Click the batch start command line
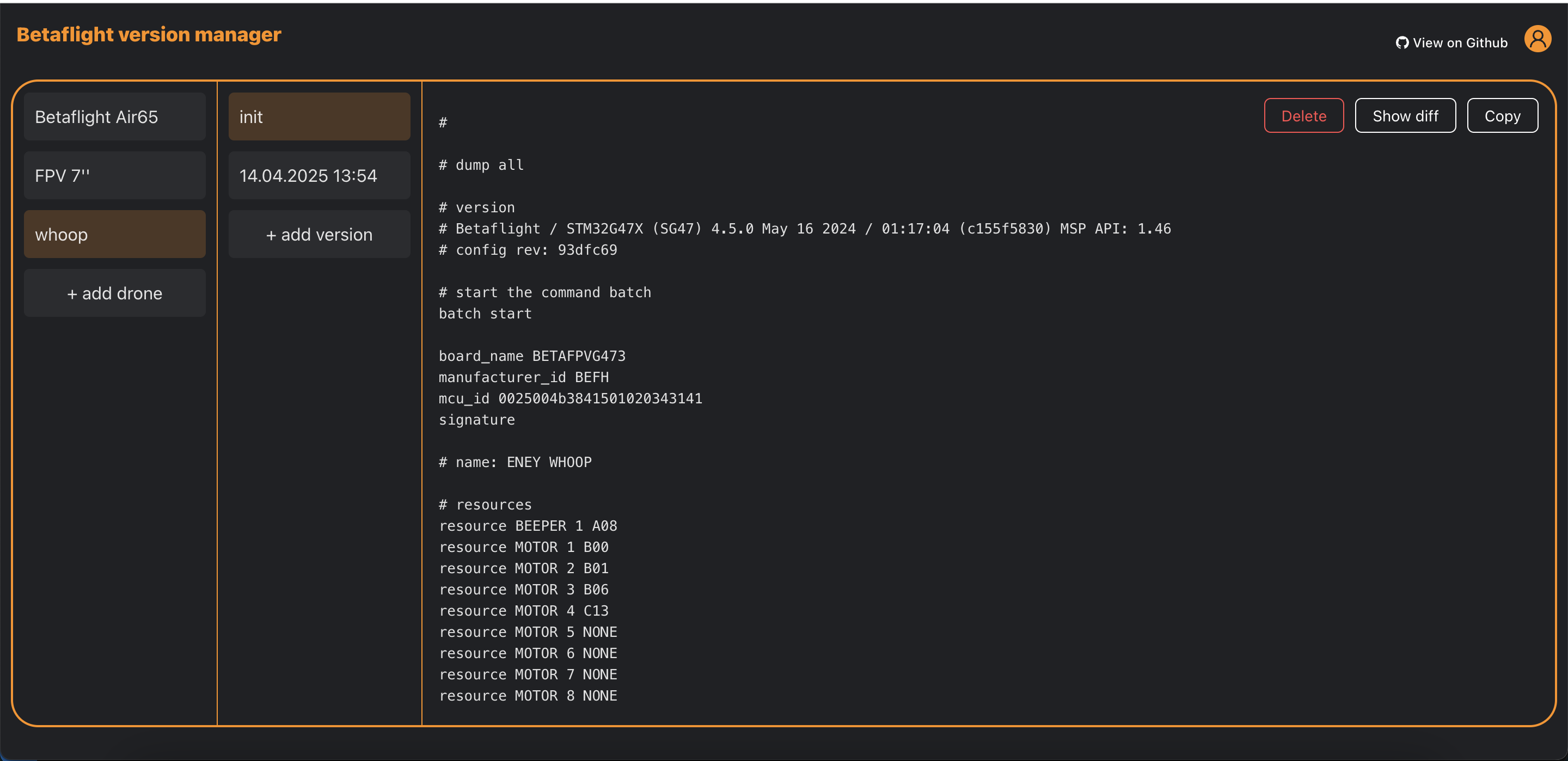1568x761 pixels. pyautogui.click(x=485, y=314)
